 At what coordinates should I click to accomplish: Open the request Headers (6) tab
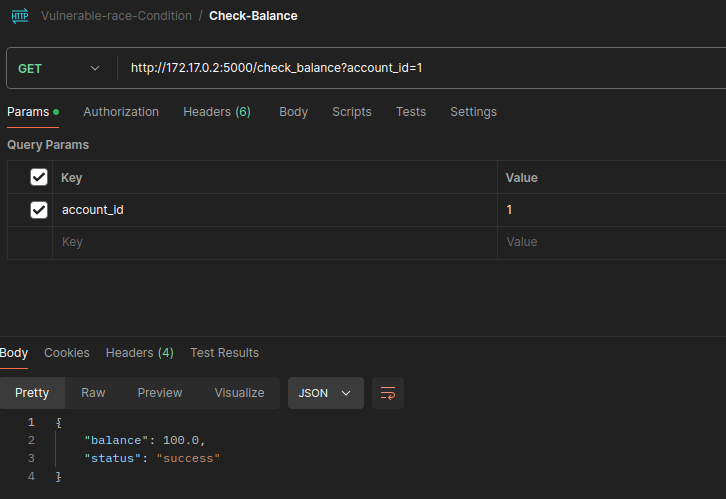coord(217,112)
